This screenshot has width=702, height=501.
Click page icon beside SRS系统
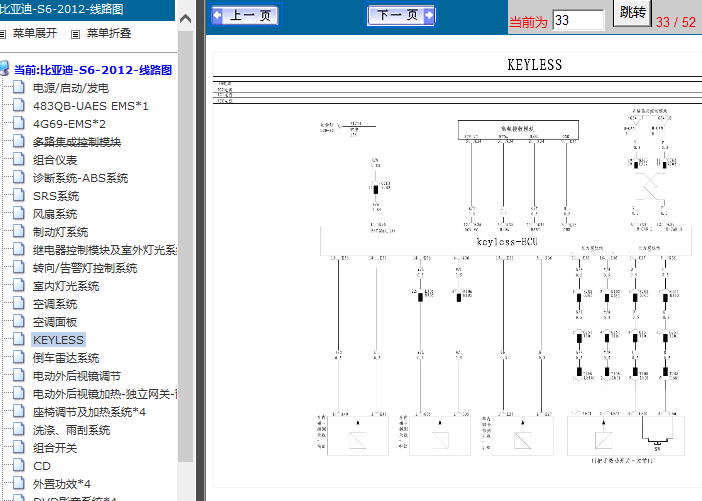click(x=19, y=195)
